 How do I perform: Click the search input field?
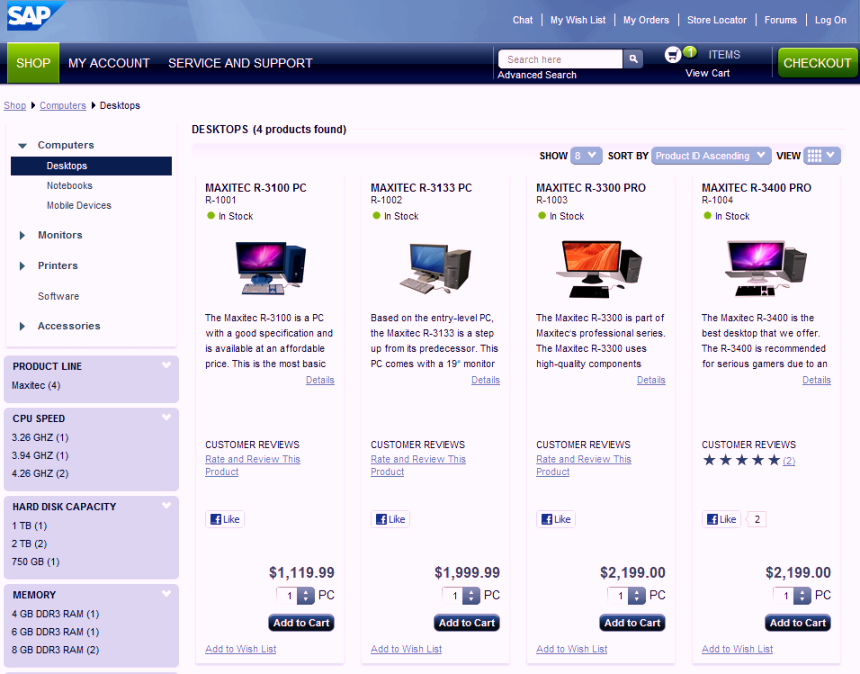[x=560, y=59]
